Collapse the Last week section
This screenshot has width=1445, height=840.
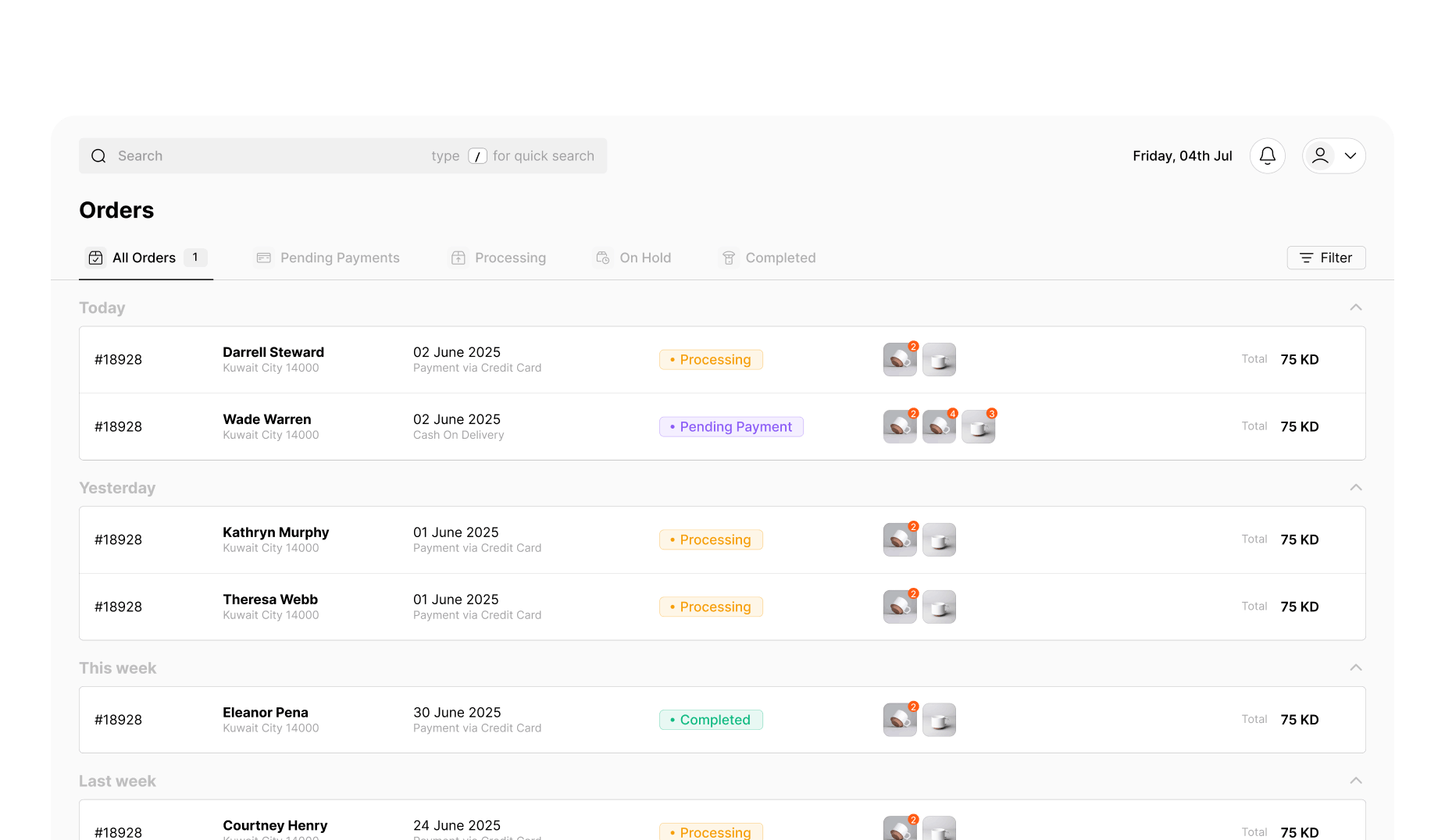click(1356, 781)
